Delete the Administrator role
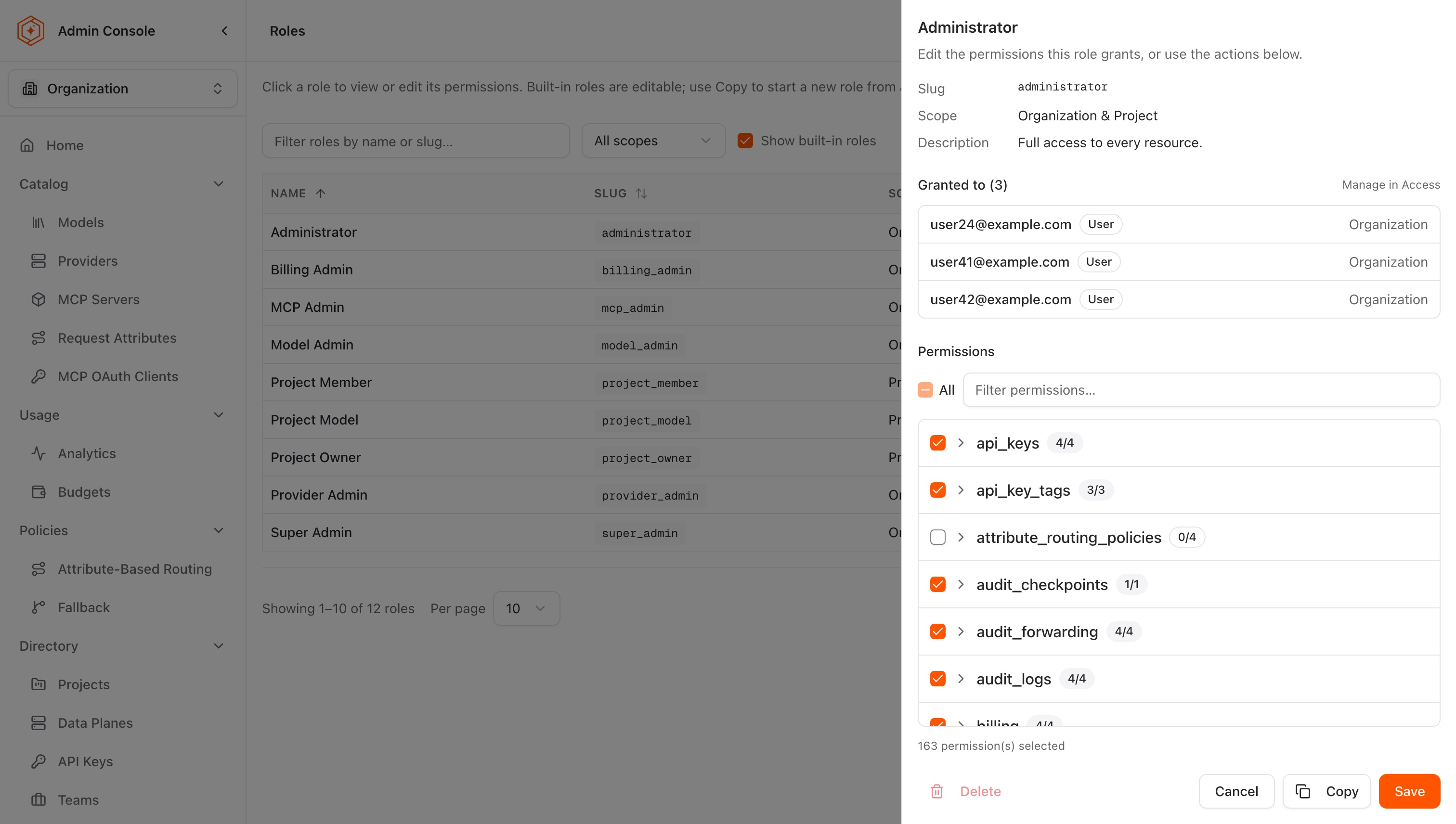 coord(966,791)
